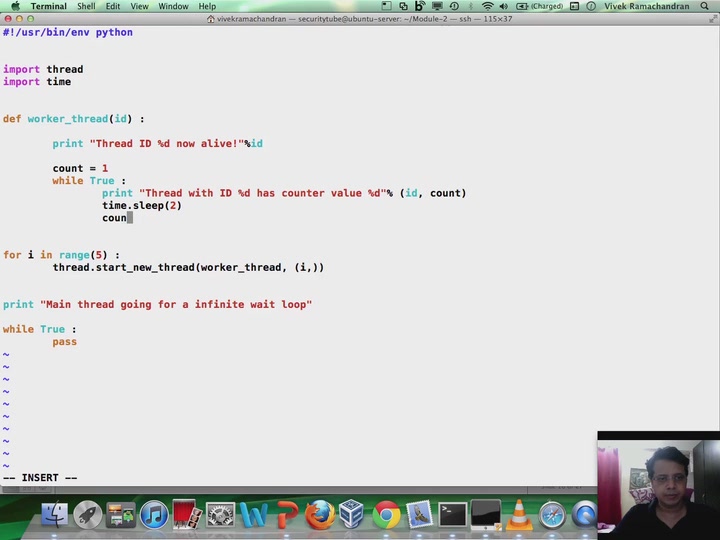720x540 pixels.
Task: Click the webcam video thumbnail
Action: pos(658,486)
